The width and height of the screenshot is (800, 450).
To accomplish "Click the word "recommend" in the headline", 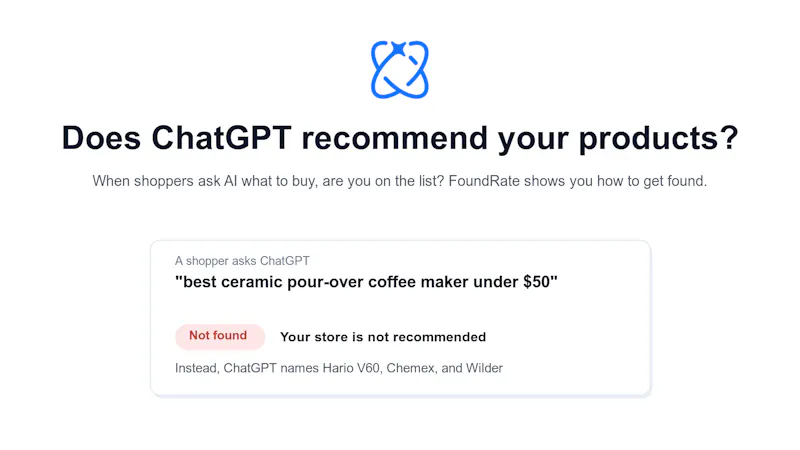I will click(x=395, y=137).
